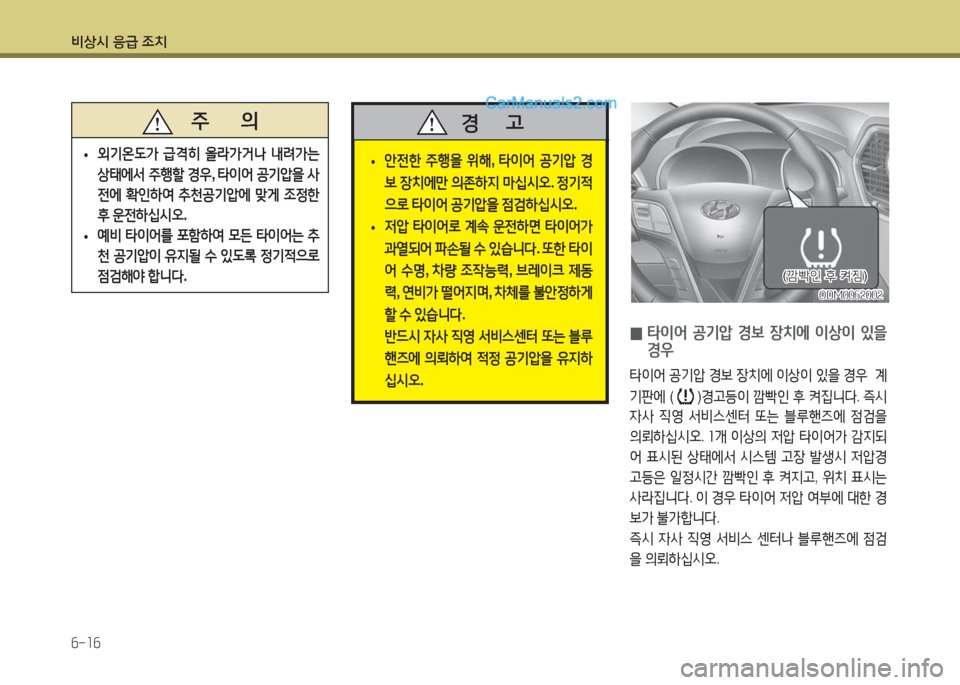The width and height of the screenshot is (960, 685).
Task: Click the Hyundai logo on the steering wheel
Action: pyautogui.click(x=720, y=211)
